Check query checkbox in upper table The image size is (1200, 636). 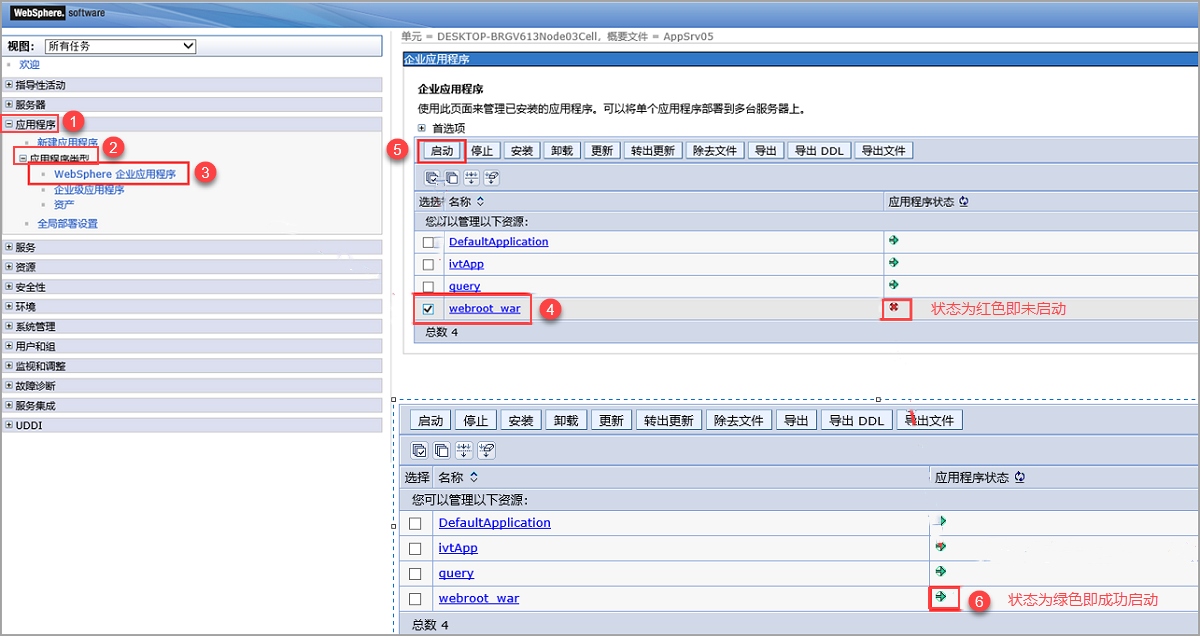click(428, 287)
